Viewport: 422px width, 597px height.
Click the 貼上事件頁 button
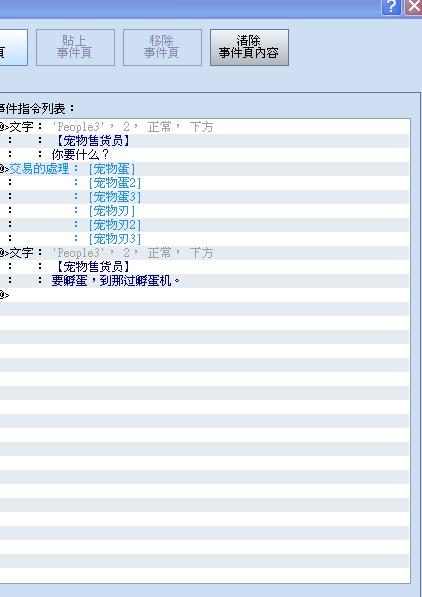[75, 48]
